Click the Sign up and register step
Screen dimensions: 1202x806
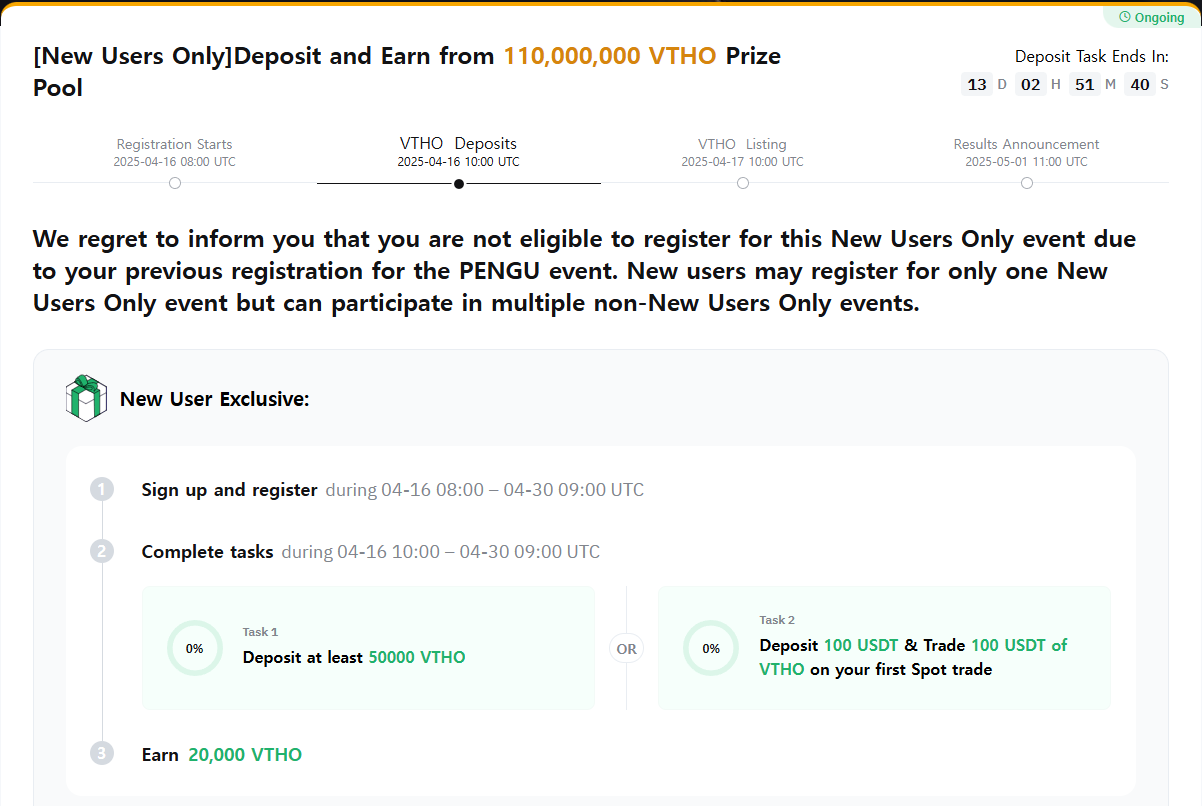230,490
